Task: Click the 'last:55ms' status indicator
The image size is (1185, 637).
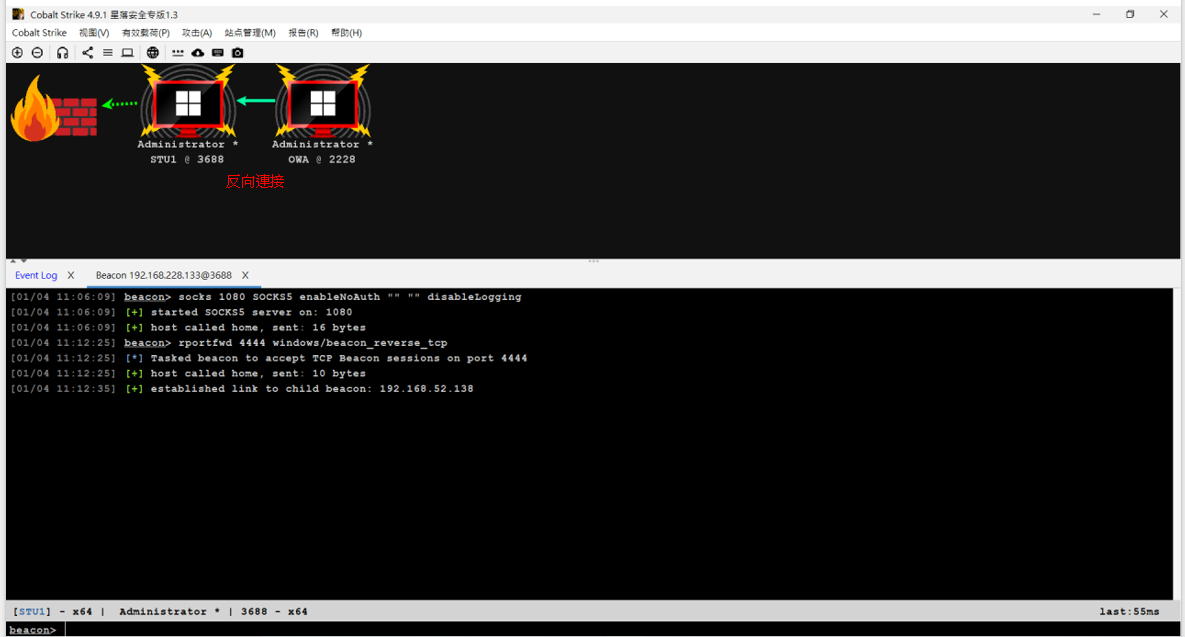Action: pyautogui.click(x=1129, y=611)
